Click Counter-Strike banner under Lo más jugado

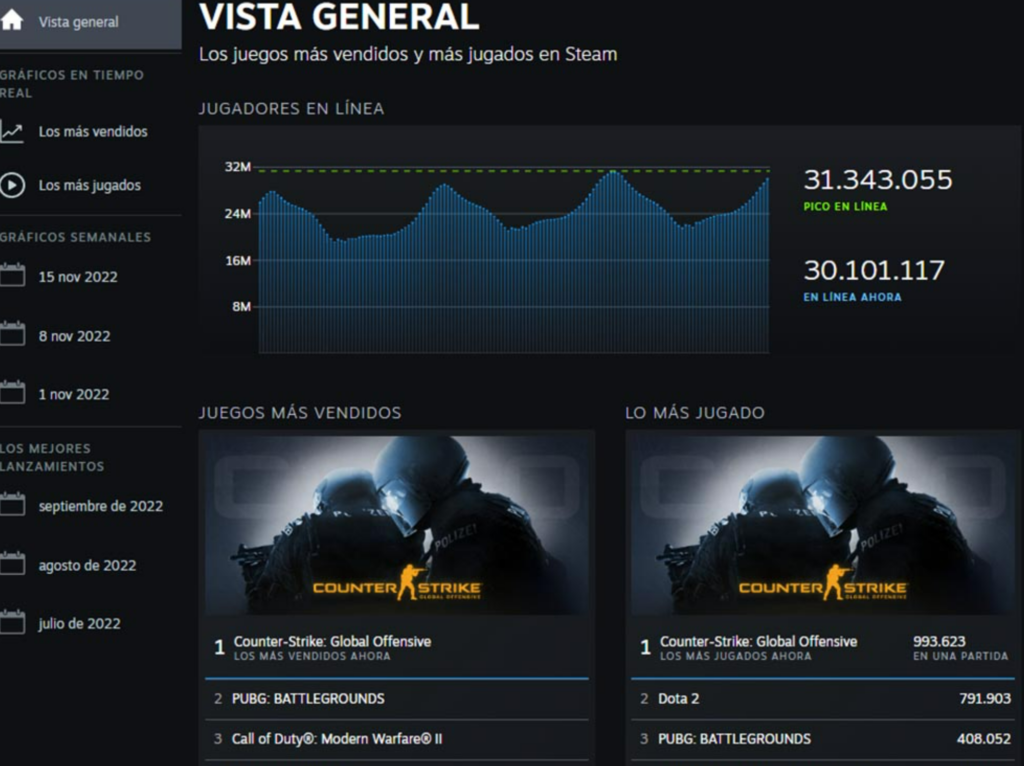click(822, 524)
